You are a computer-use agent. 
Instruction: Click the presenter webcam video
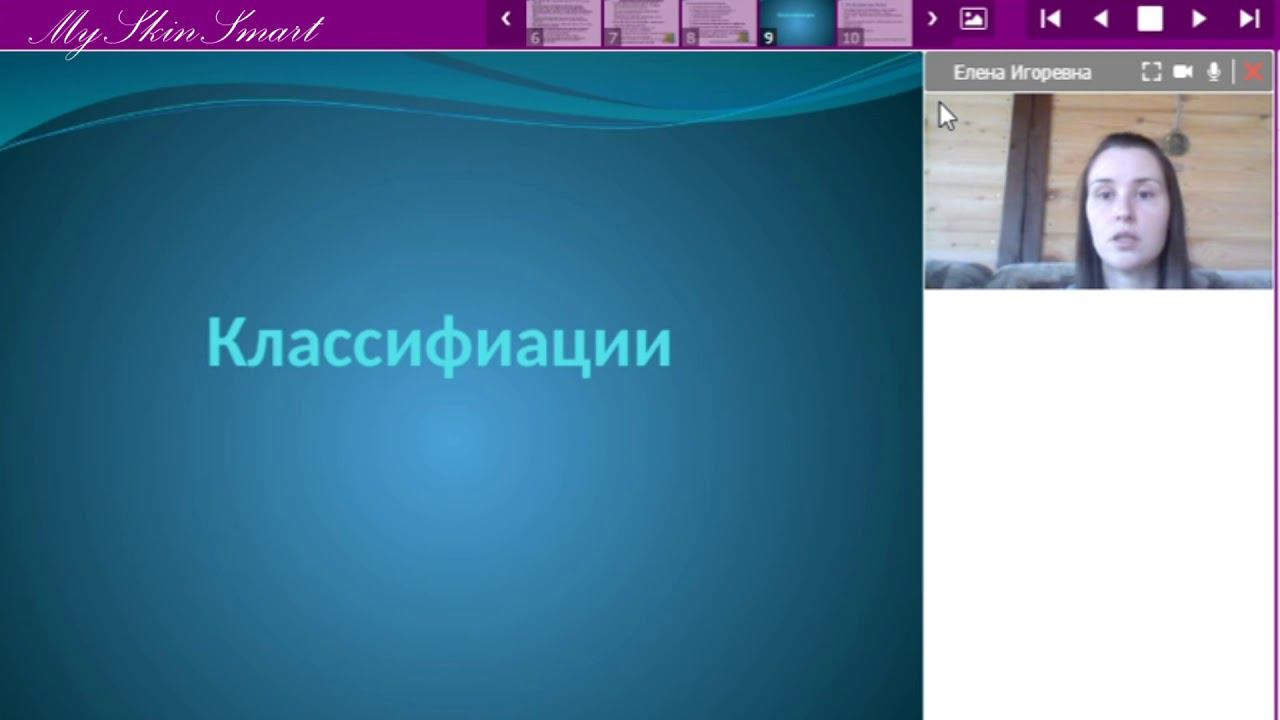1098,191
